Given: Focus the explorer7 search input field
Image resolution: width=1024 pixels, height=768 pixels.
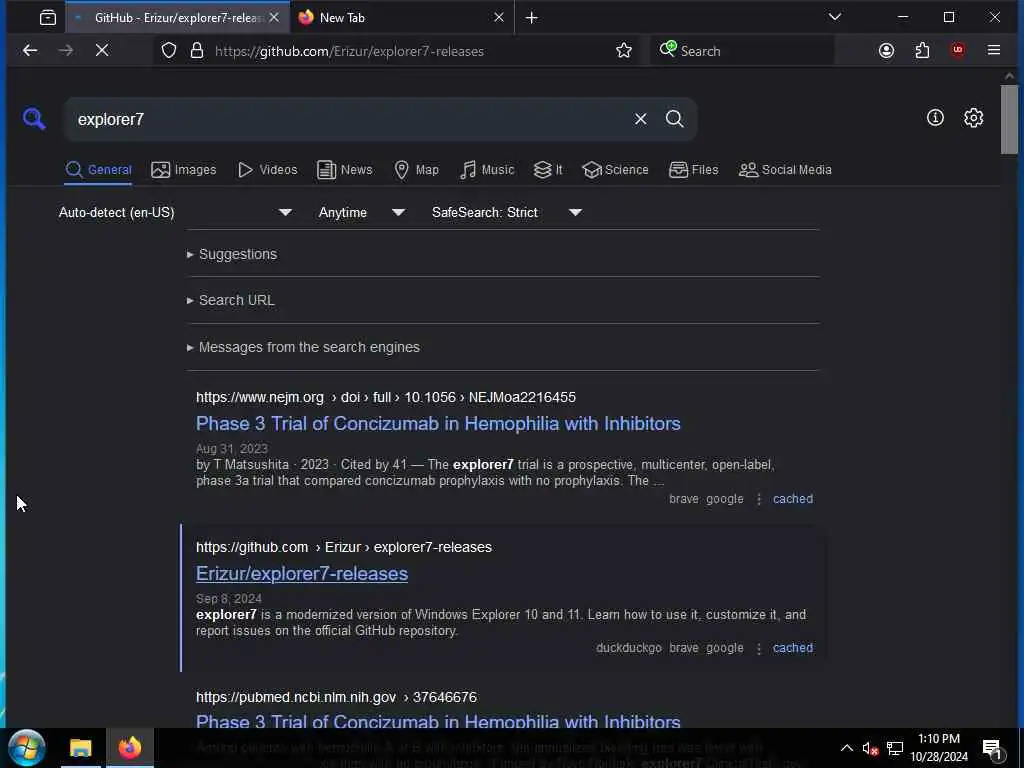Looking at the screenshot, I should [x=349, y=120].
